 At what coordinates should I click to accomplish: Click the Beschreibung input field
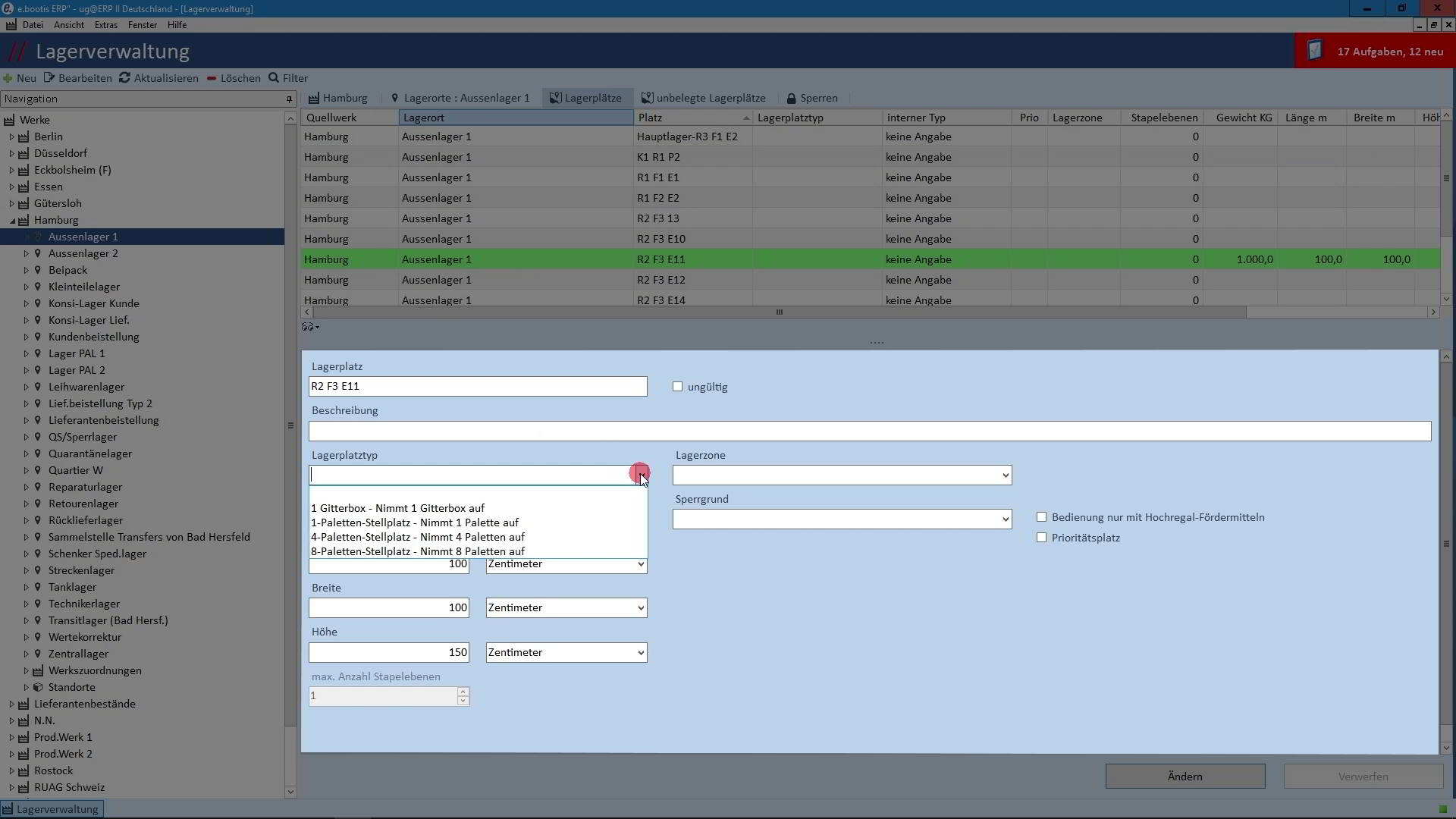coord(870,431)
